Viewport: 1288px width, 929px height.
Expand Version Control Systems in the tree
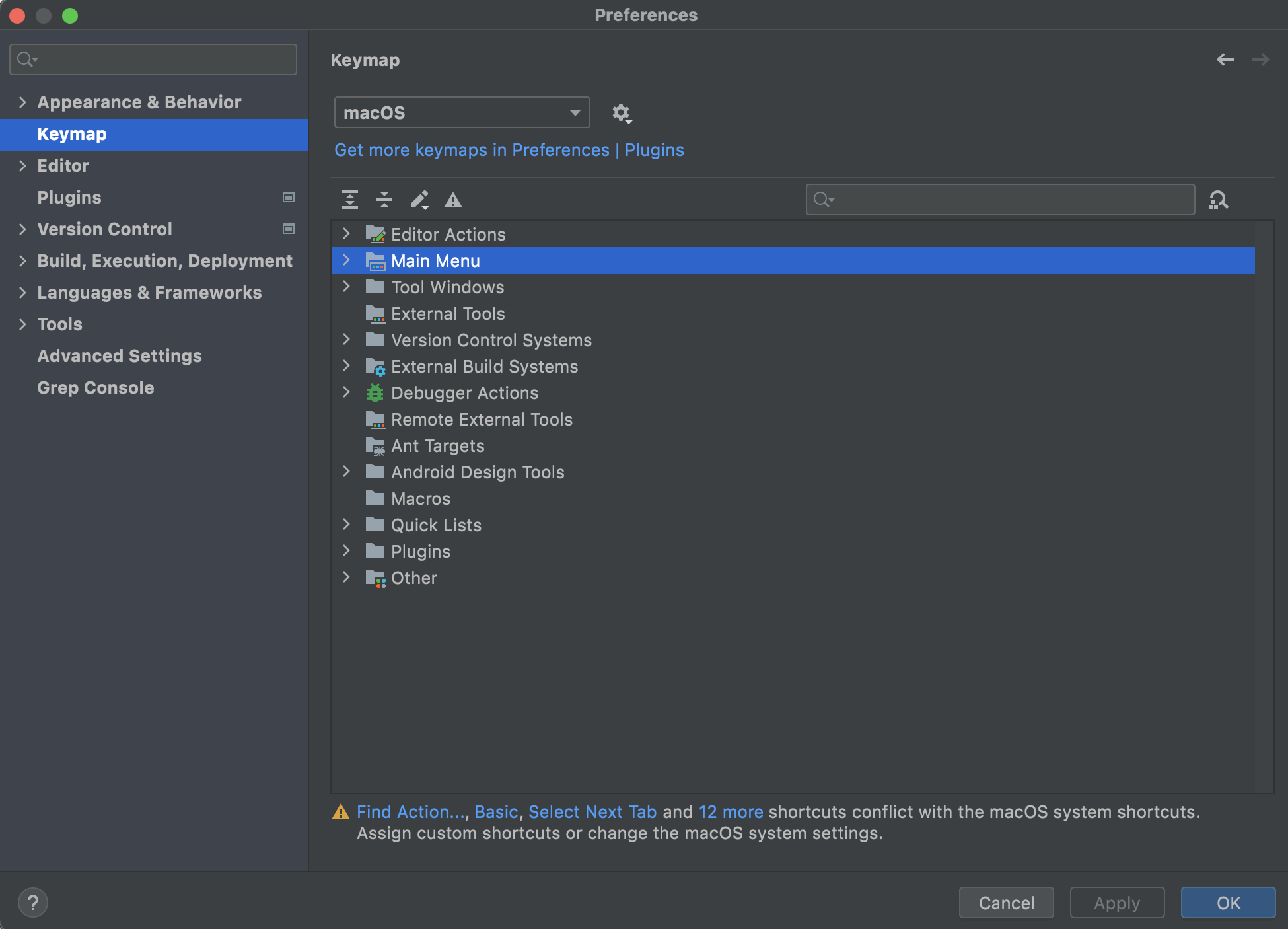tap(346, 340)
